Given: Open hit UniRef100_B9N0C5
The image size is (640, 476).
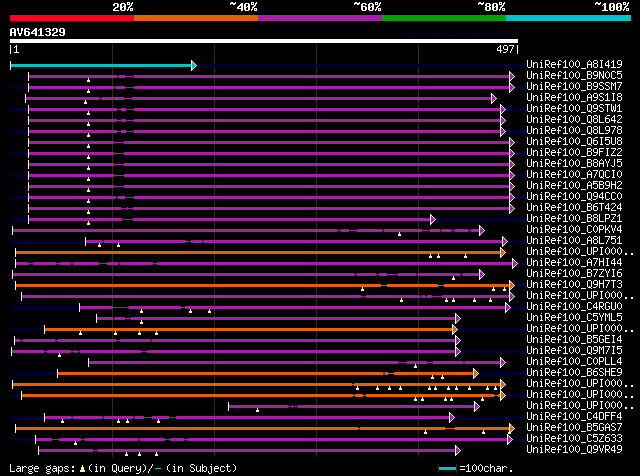Looking at the screenshot, I should (574, 75).
